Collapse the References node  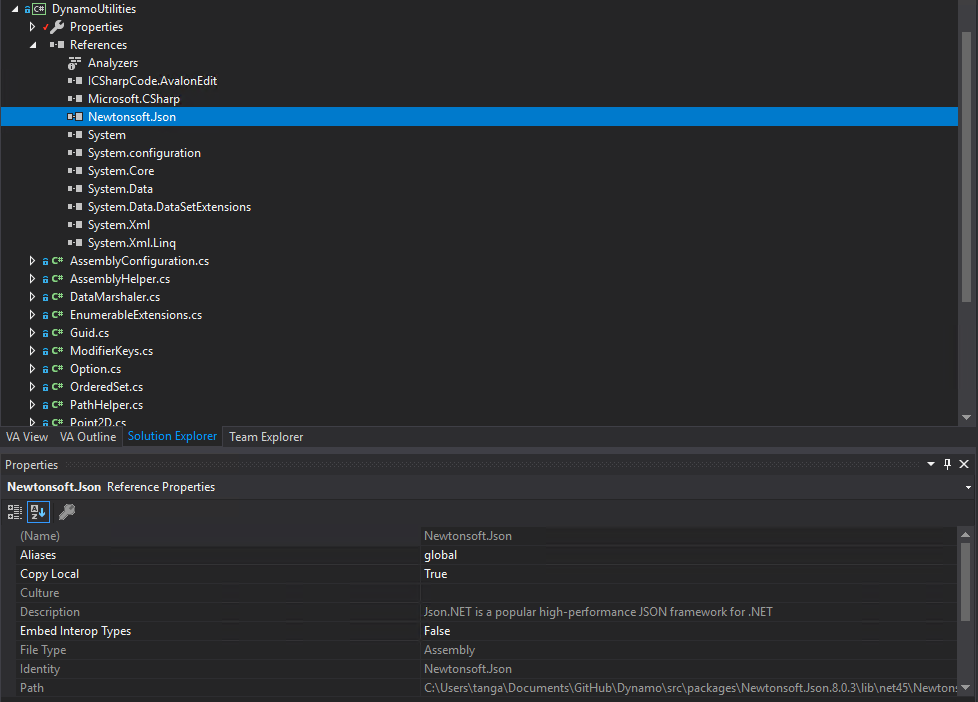click(32, 44)
